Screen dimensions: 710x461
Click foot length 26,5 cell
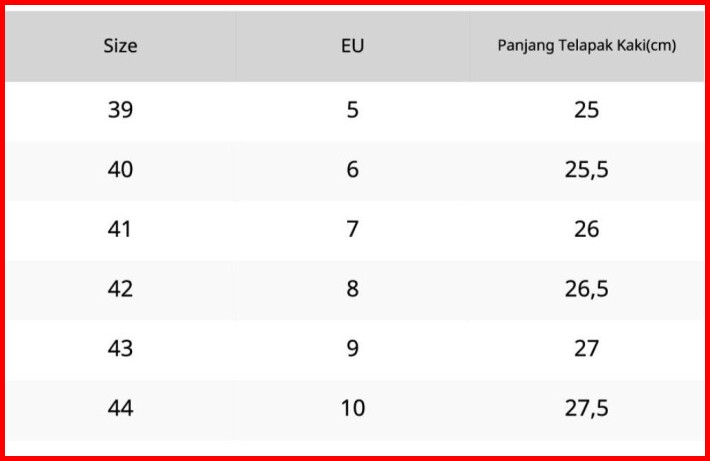(587, 289)
